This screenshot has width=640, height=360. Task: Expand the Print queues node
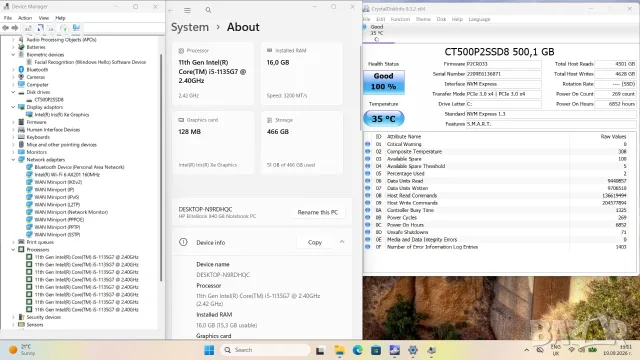click(13, 242)
